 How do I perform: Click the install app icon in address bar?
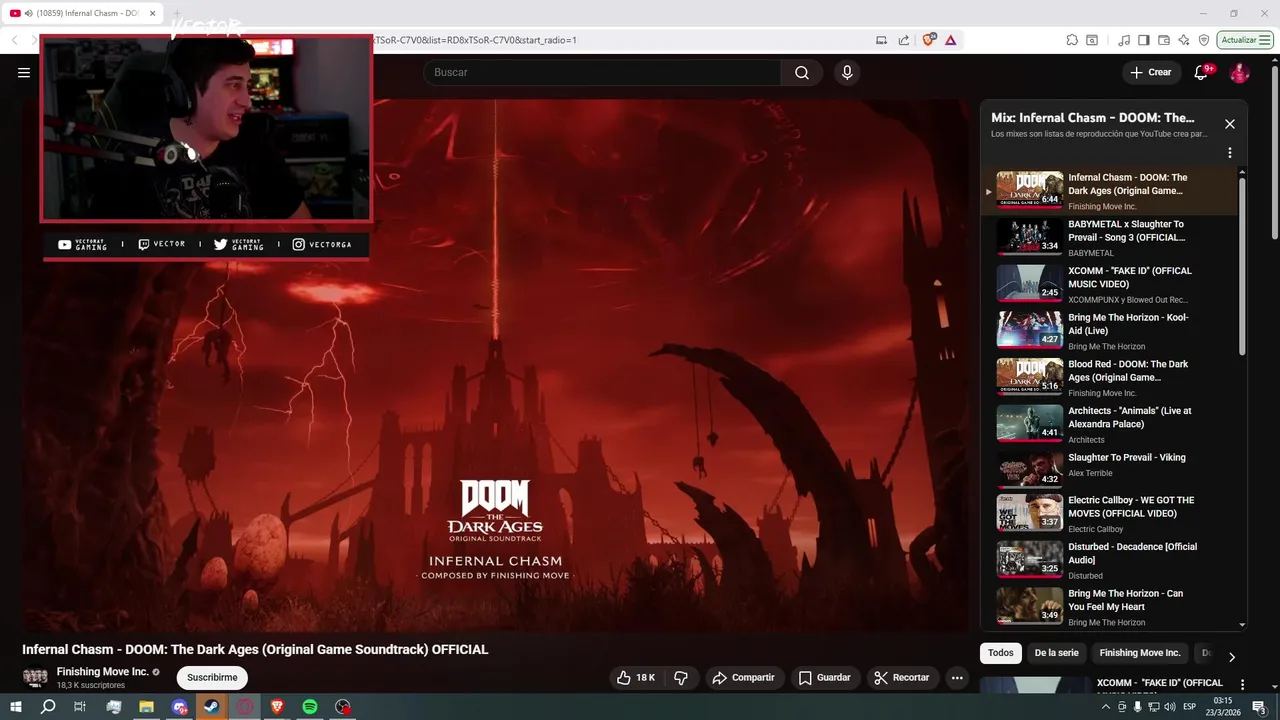click(881, 40)
